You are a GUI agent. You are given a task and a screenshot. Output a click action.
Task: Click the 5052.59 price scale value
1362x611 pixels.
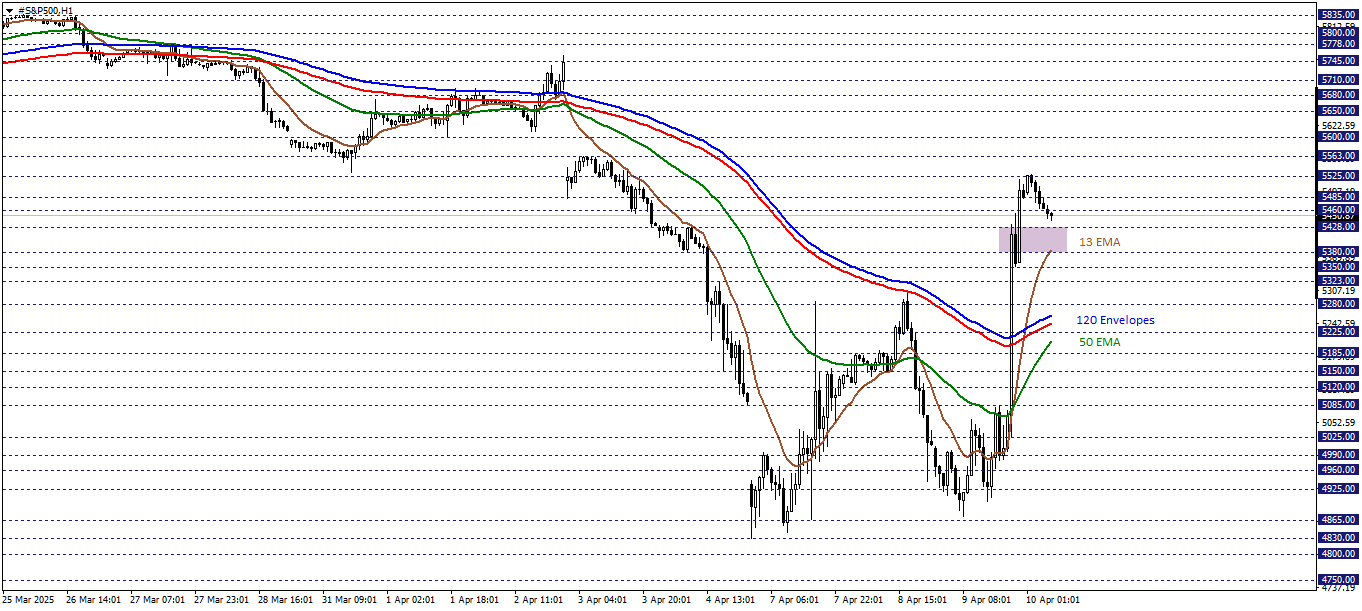[x=1338, y=423]
